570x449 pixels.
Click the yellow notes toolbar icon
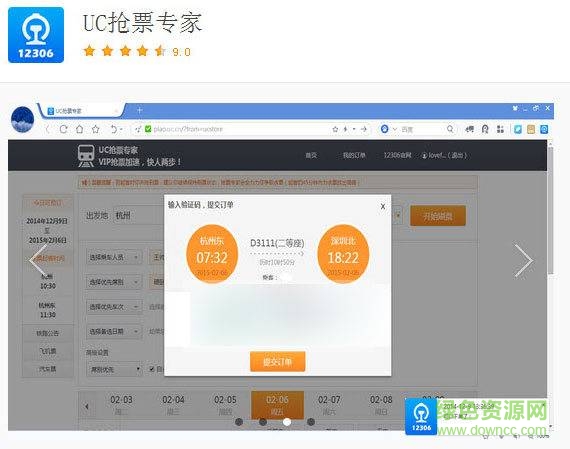point(531,129)
